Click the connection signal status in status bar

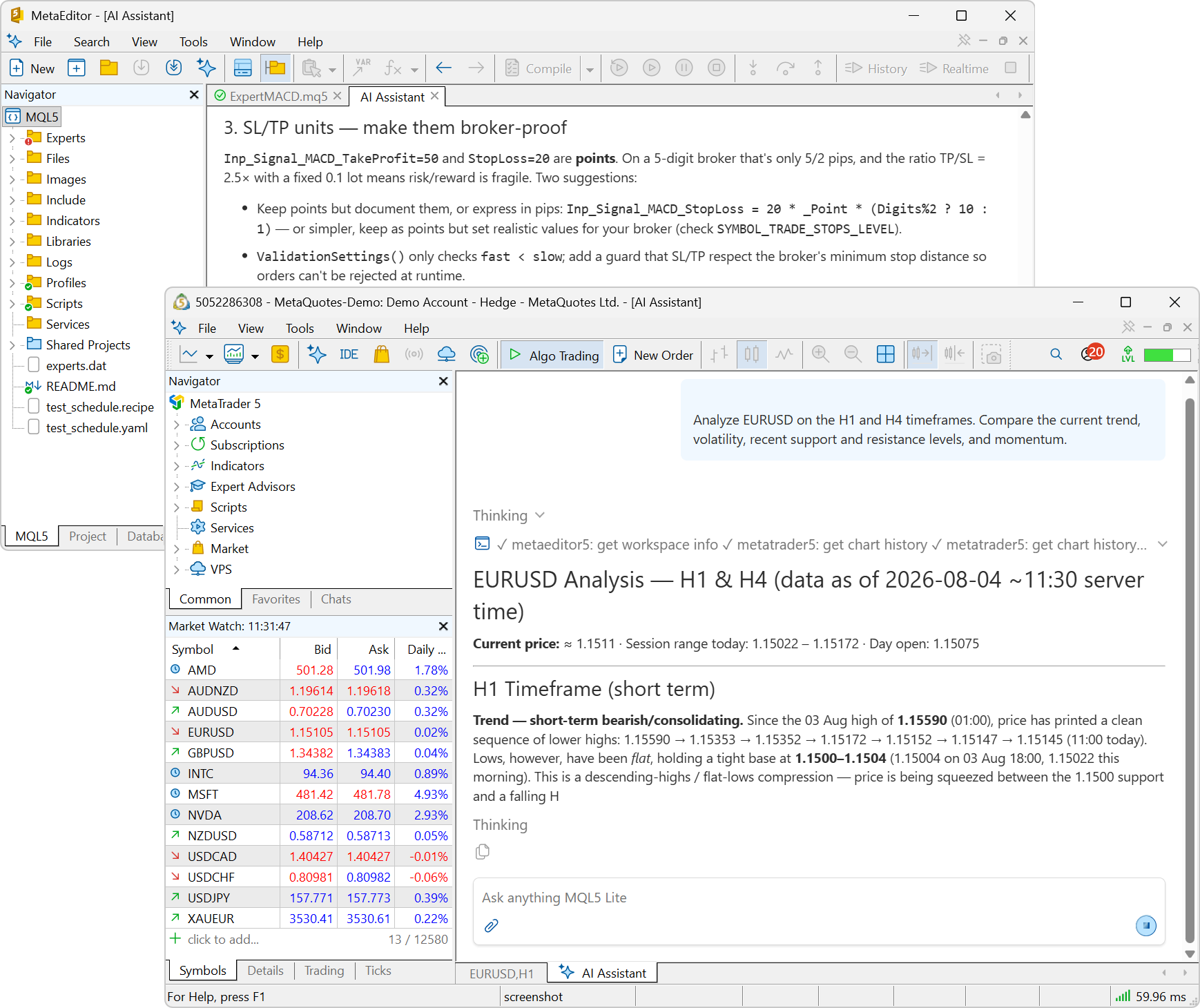point(1150,996)
